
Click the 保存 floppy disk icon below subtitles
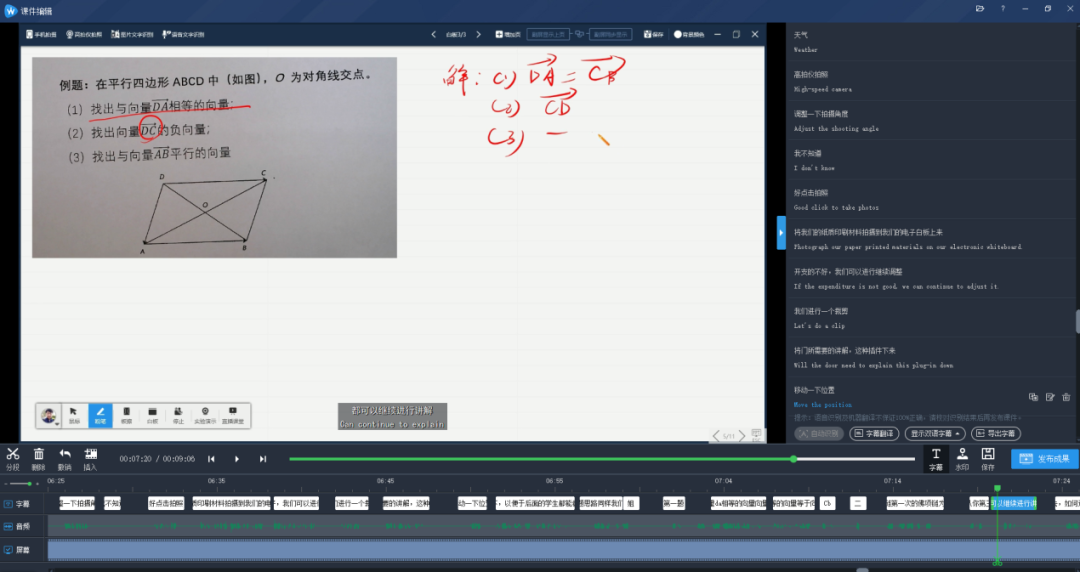[988, 458]
